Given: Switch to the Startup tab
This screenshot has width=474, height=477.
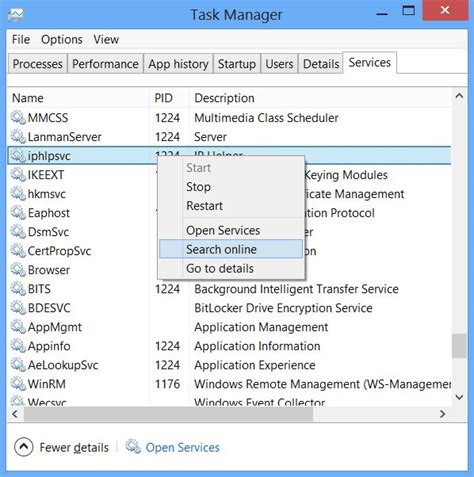Looking at the screenshot, I should [x=237, y=64].
